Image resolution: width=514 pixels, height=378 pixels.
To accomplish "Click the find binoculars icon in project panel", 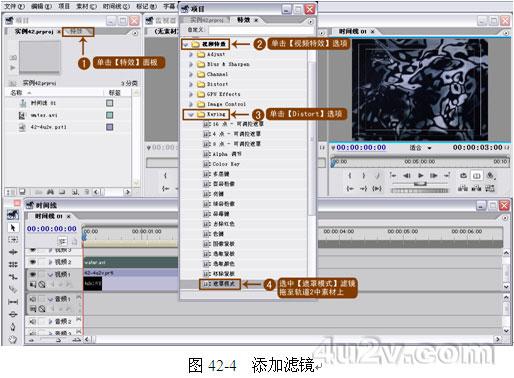I will point(50,192).
